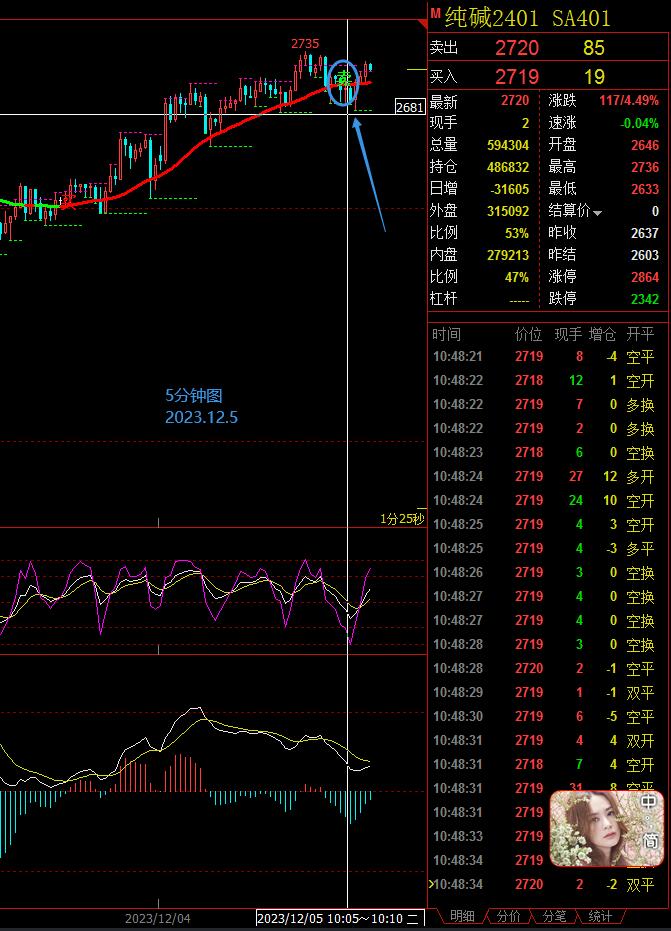Click the 2023/12/05 10:05~10:10 time label

pos(341,918)
